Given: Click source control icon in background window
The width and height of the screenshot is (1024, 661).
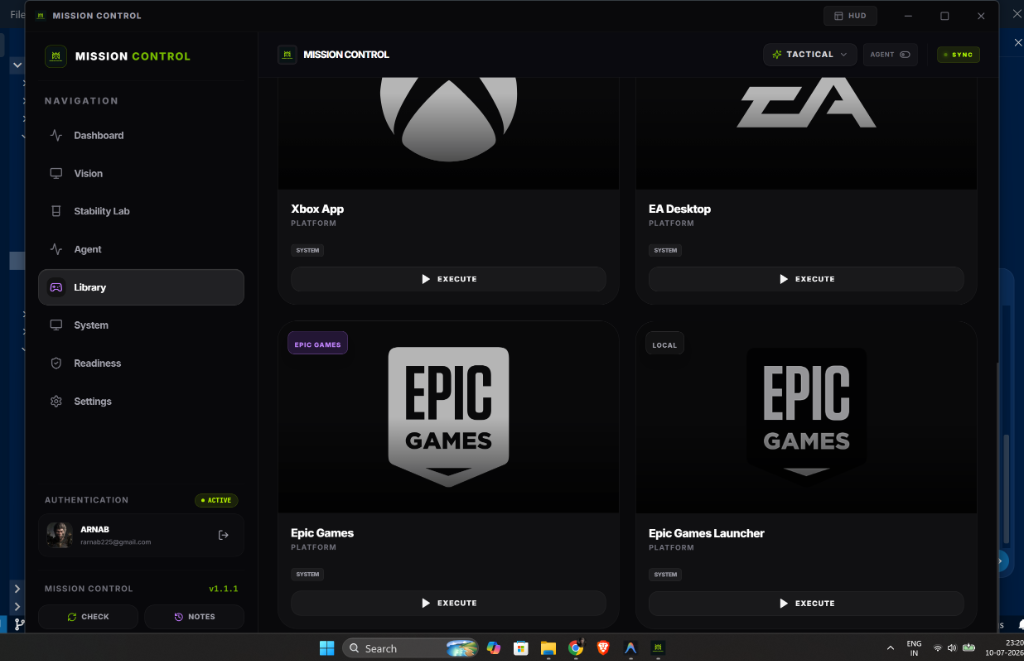Looking at the screenshot, I should point(20,624).
